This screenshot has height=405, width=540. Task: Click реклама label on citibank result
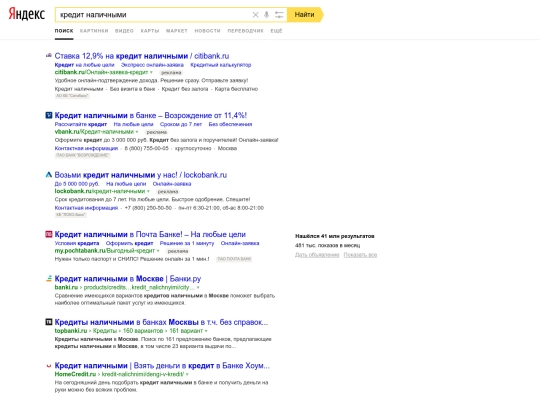tap(171, 73)
